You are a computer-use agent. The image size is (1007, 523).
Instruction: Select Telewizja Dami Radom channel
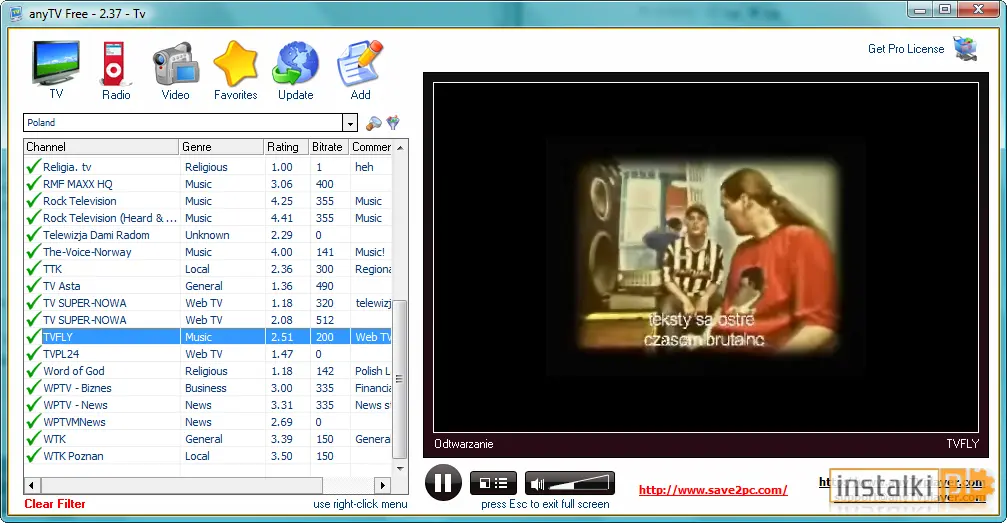coord(208,235)
